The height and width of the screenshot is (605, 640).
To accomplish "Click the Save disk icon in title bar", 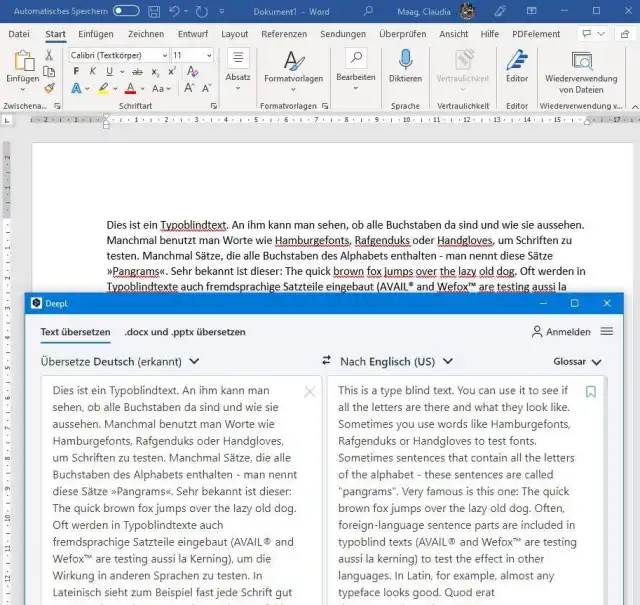I will [x=154, y=10].
